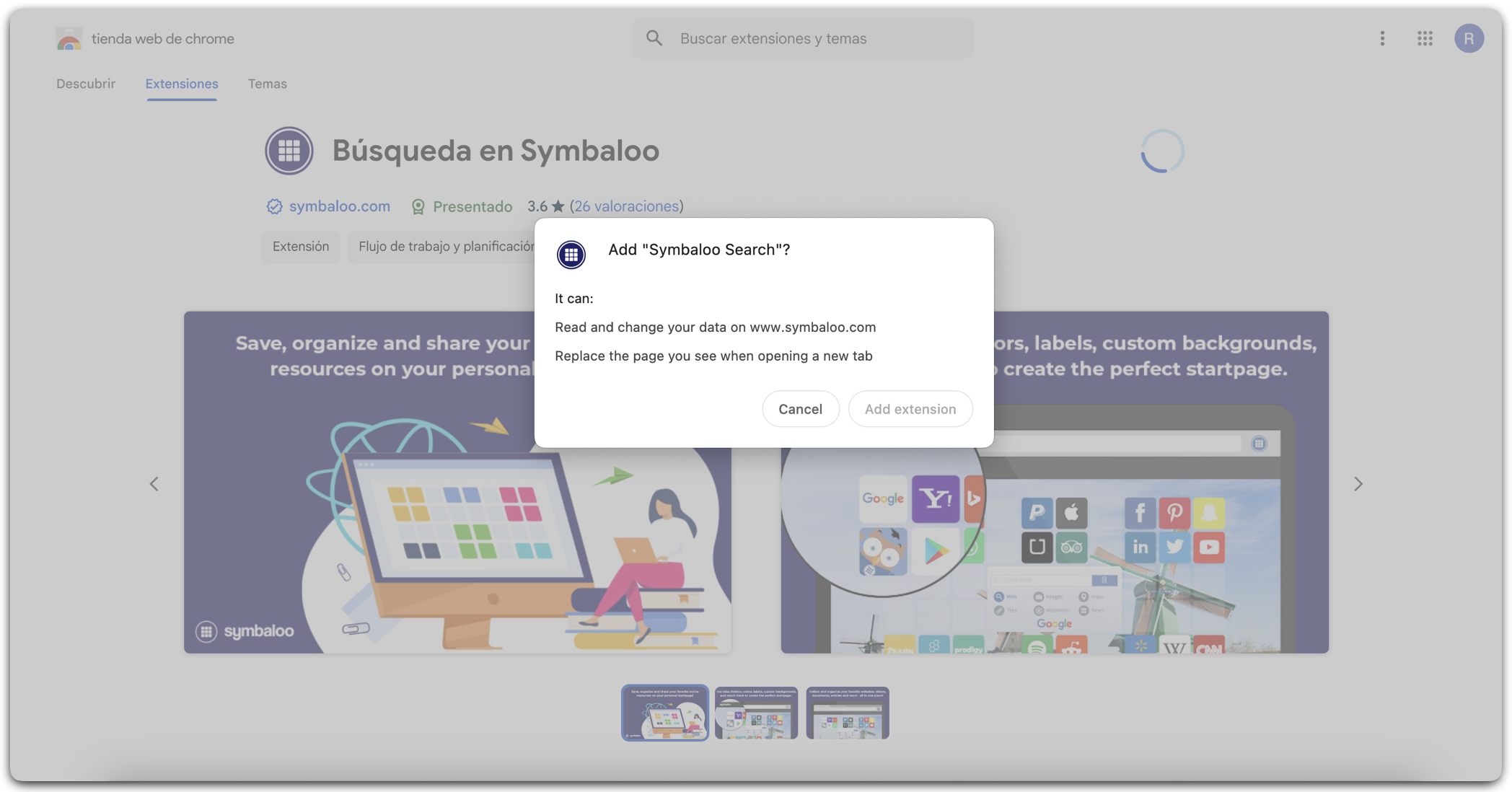
Task: Open the 26 valoraciones reviews link
Action: (626, 206)
